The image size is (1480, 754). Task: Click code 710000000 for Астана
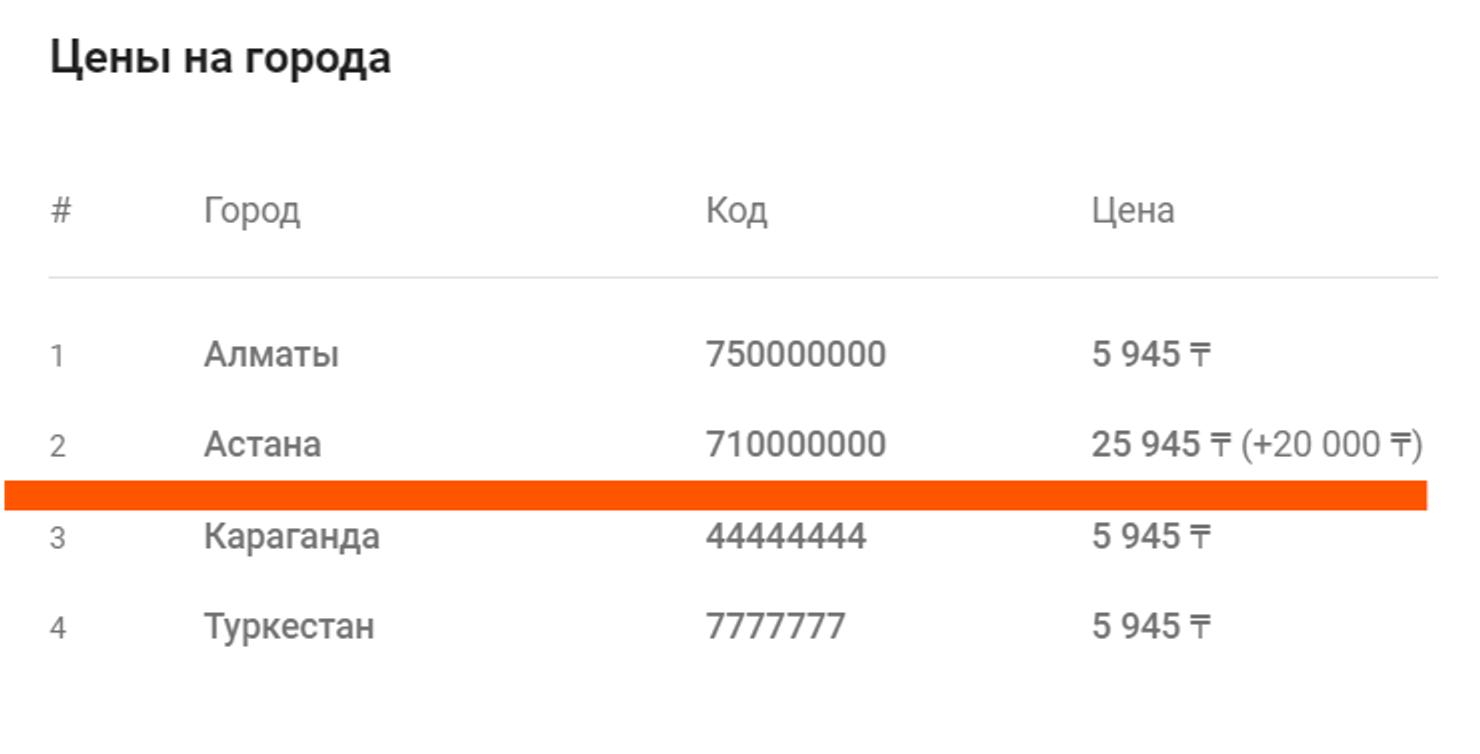pos(795,444)
